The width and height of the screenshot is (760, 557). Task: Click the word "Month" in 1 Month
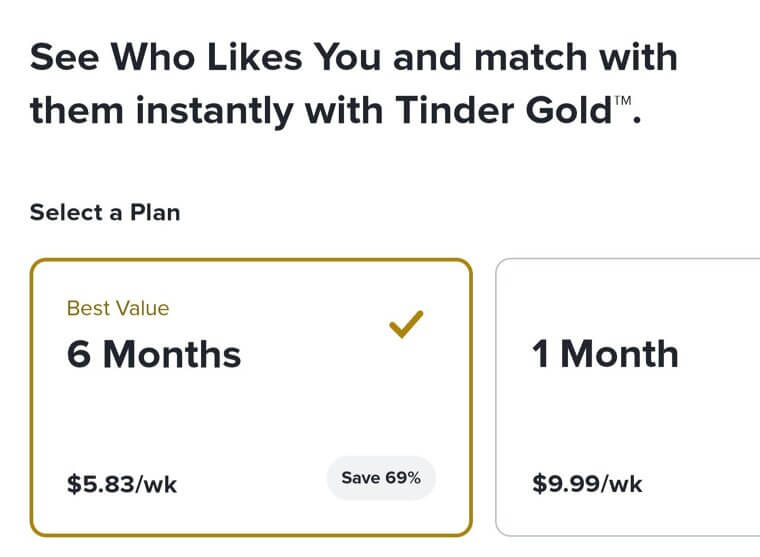point(619,354)
